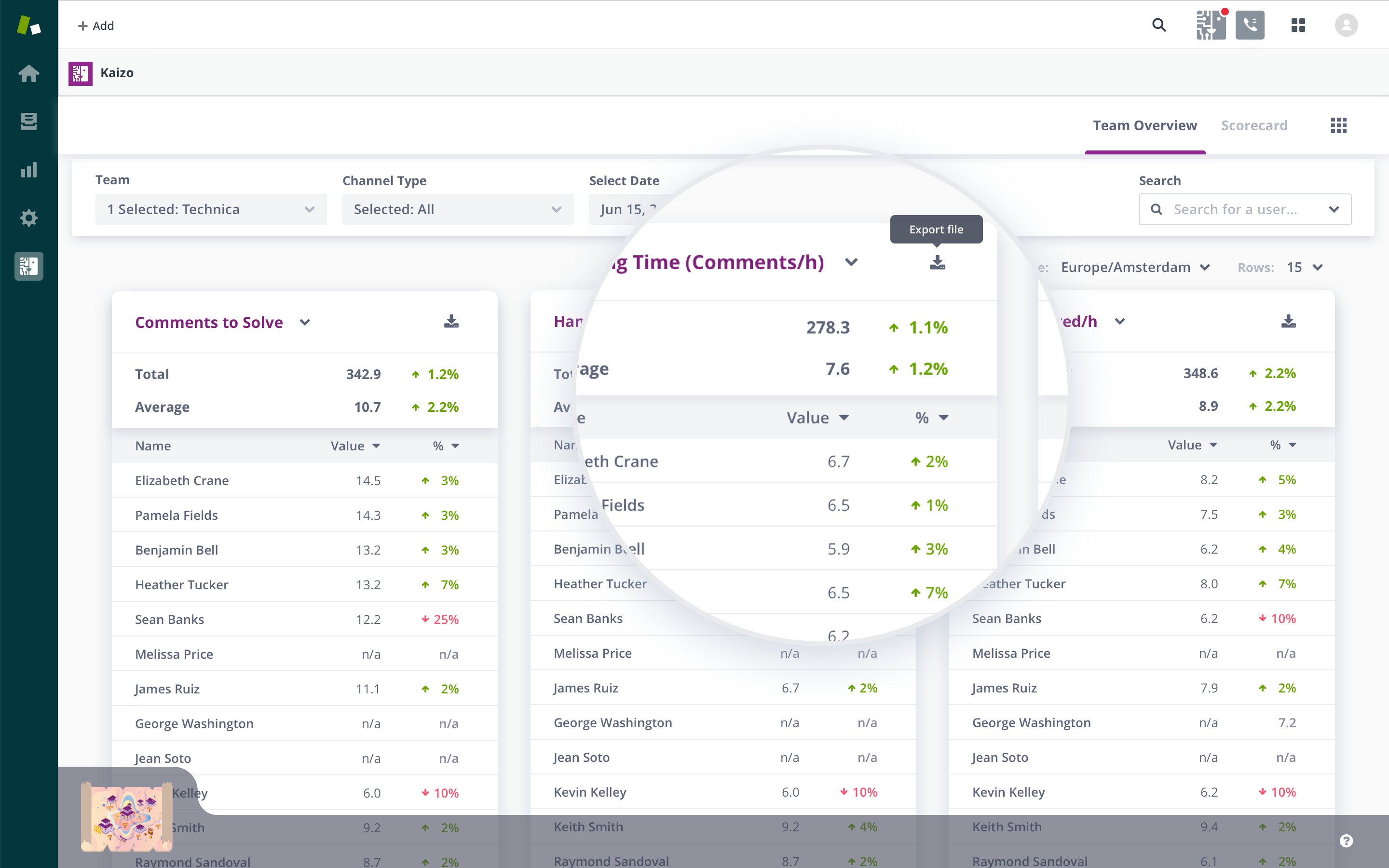
Task: Open the Kaizo notification icon in top bar
Action: click(x=1211, y=25)
